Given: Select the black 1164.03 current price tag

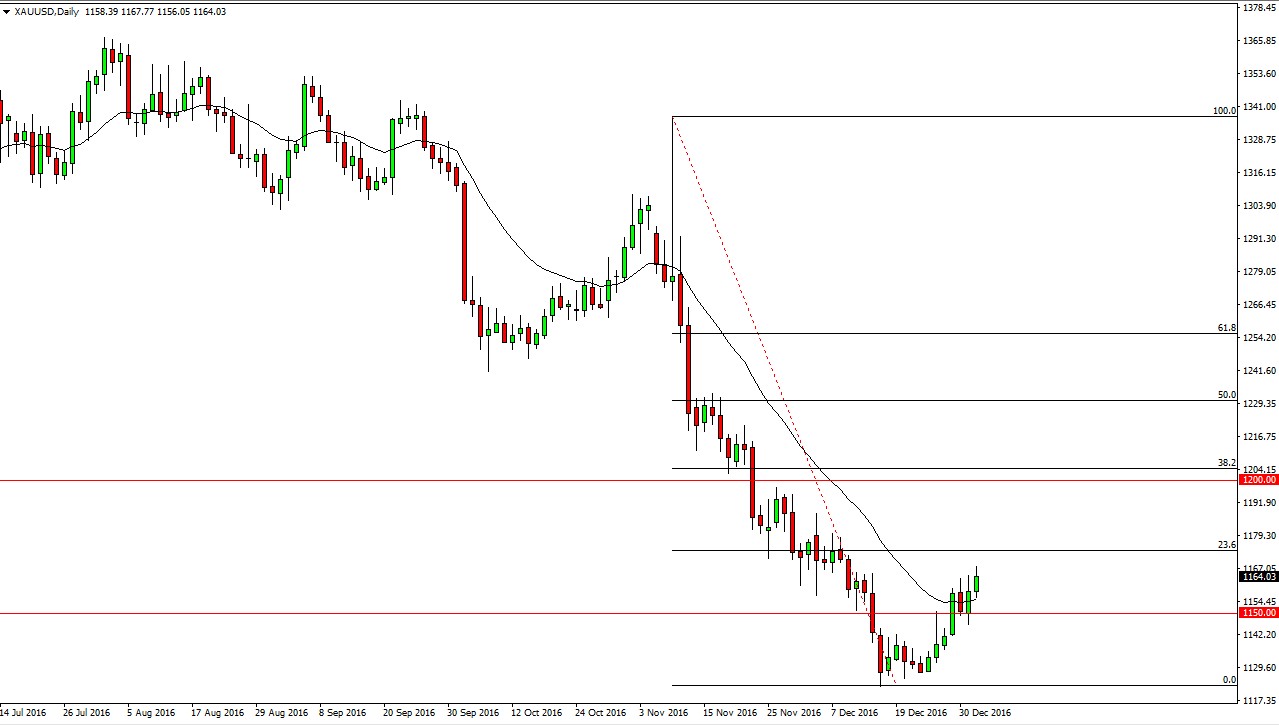Looking at the screenshot, I should click(x=1259, y=576).
